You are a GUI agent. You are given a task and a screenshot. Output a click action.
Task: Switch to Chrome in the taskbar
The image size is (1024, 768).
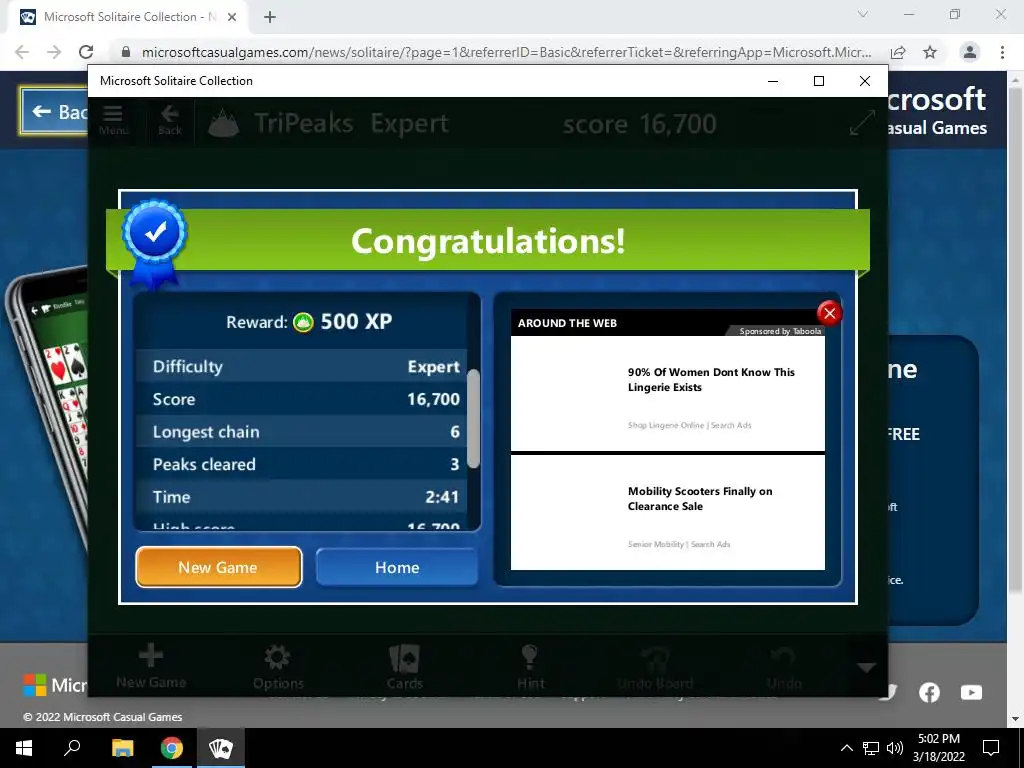tap(172, 748)
